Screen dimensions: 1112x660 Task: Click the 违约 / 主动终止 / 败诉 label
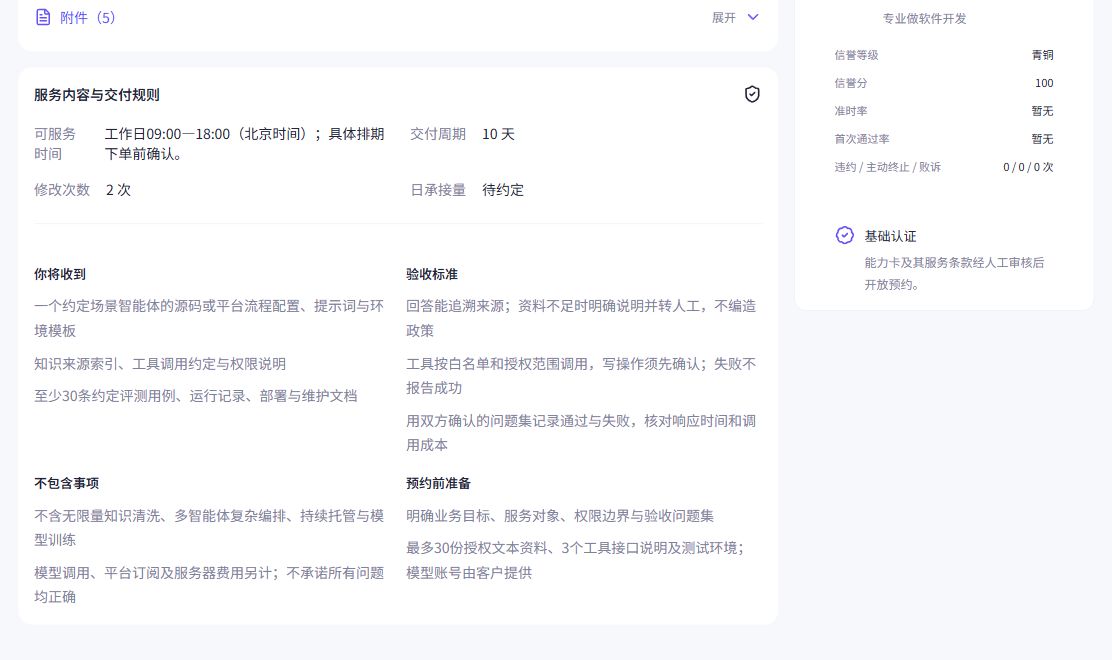[887, 167]
